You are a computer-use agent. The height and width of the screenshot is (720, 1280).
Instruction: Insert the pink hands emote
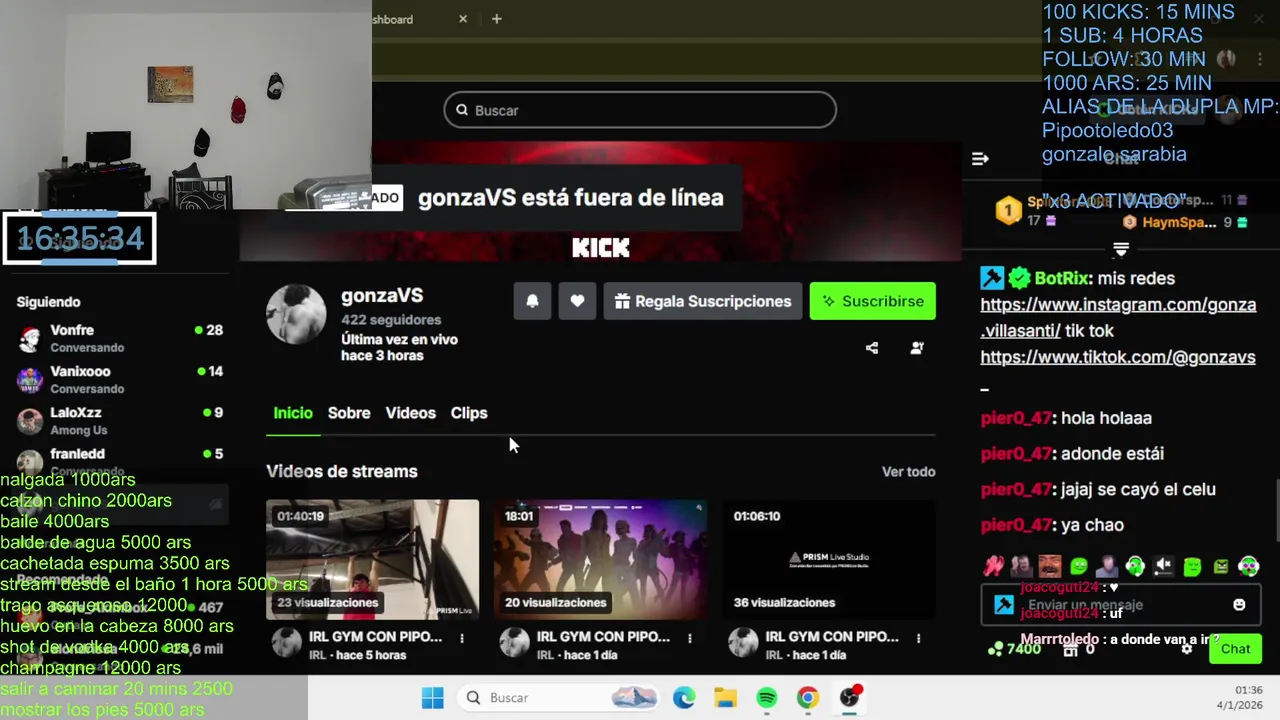[x=993, y=566]
